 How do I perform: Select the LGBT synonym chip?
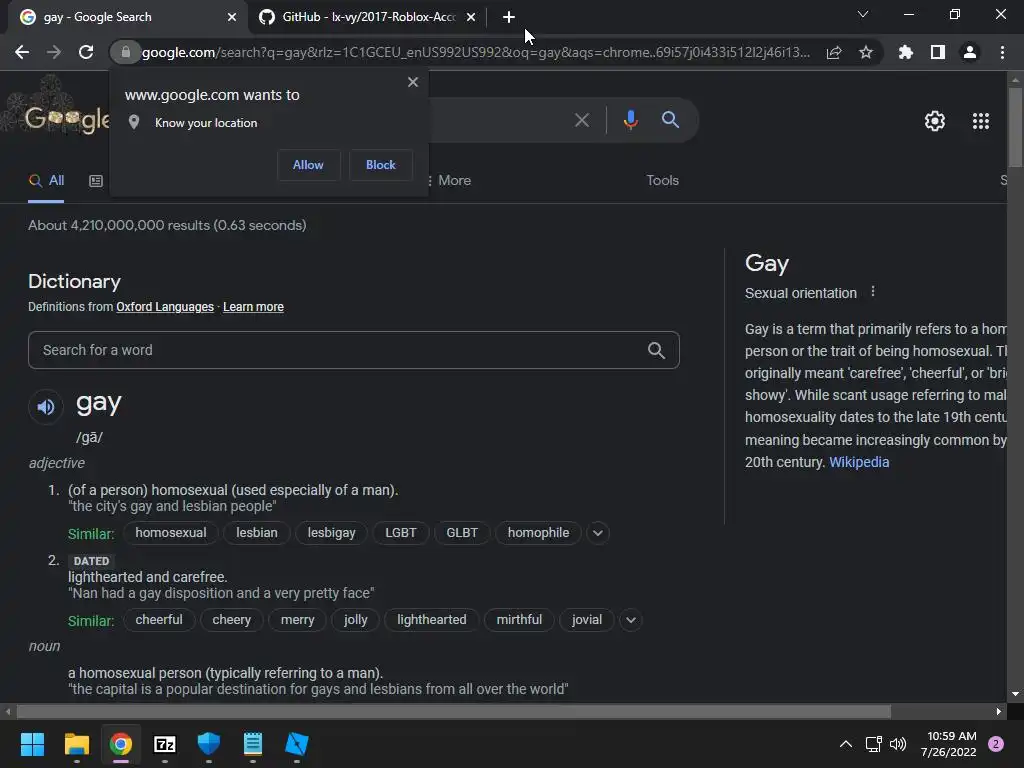coord(400,533)
